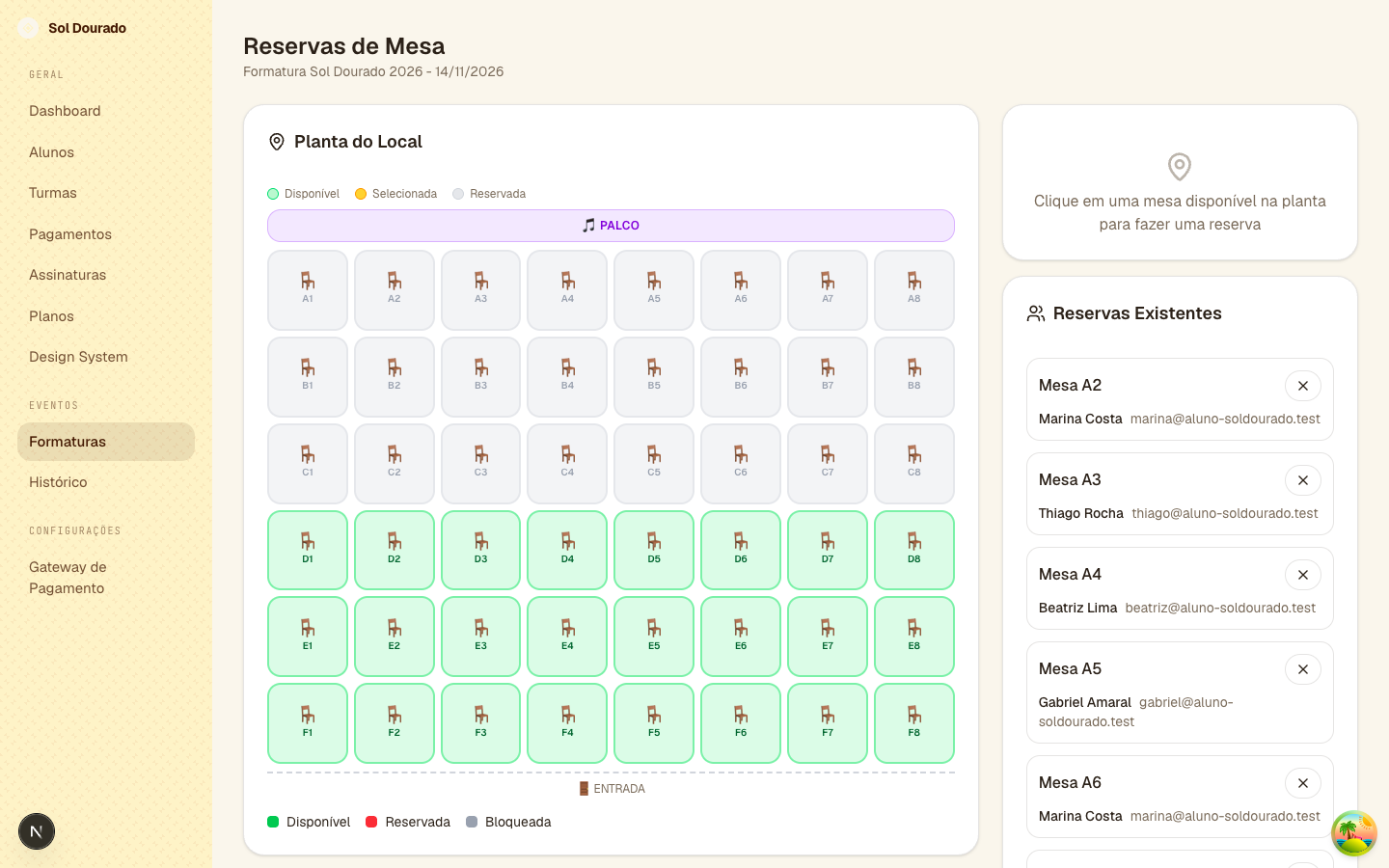Click reserved table A1
Image resolution: width=1389 pixels, height=868 pixels.
click(x=308, y=290)
